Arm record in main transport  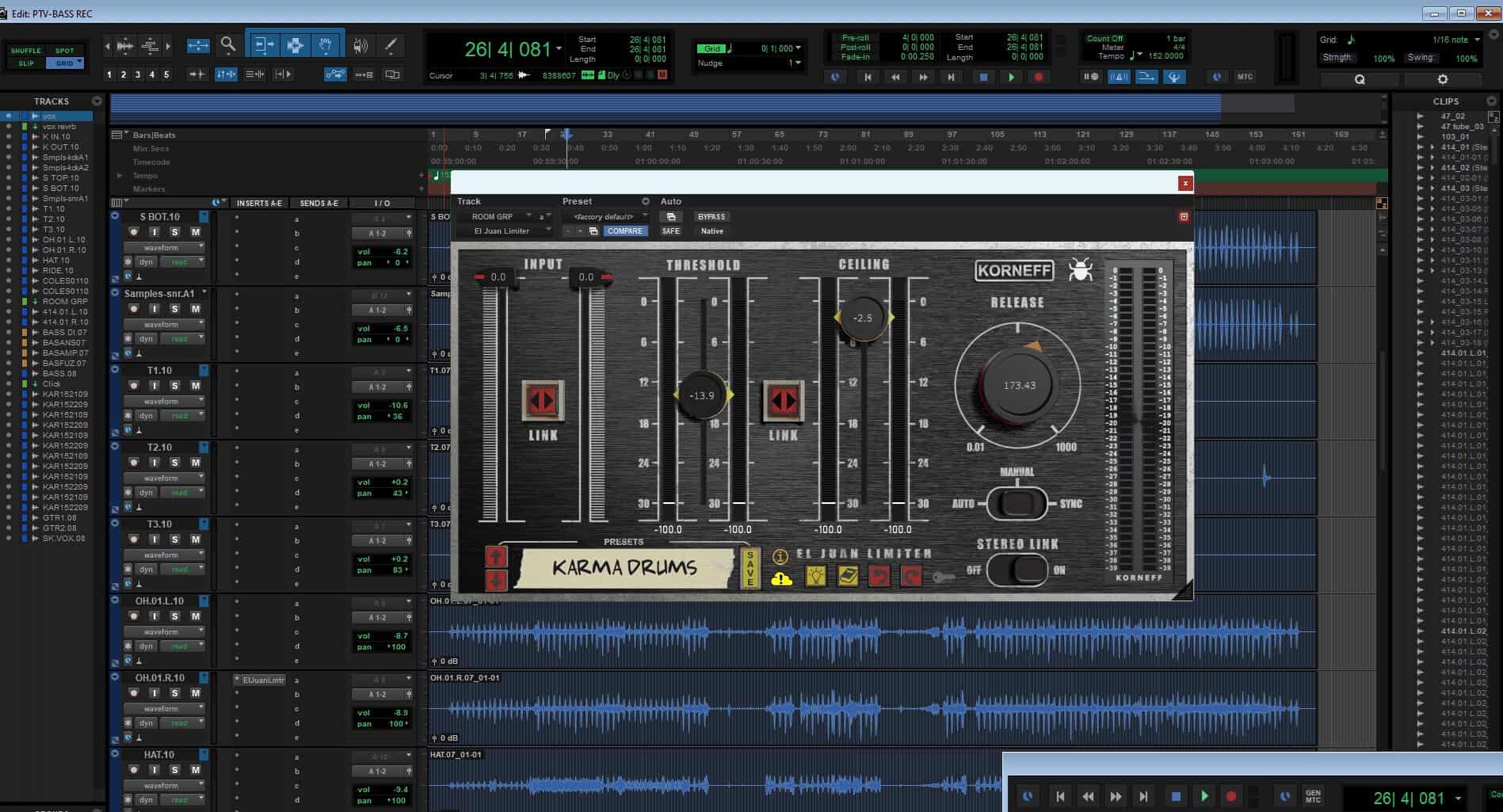(x=1039, y=77)
